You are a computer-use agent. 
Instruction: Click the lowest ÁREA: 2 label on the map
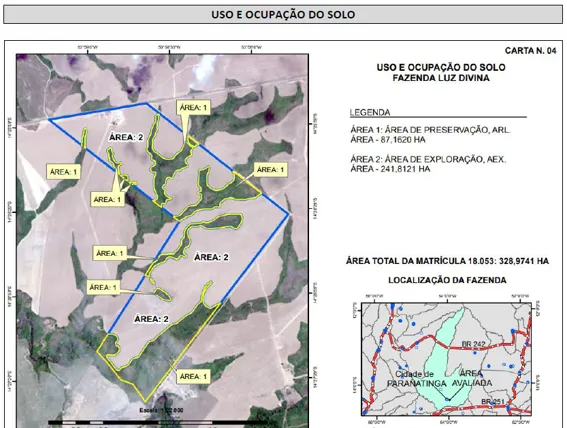[152, 319]
